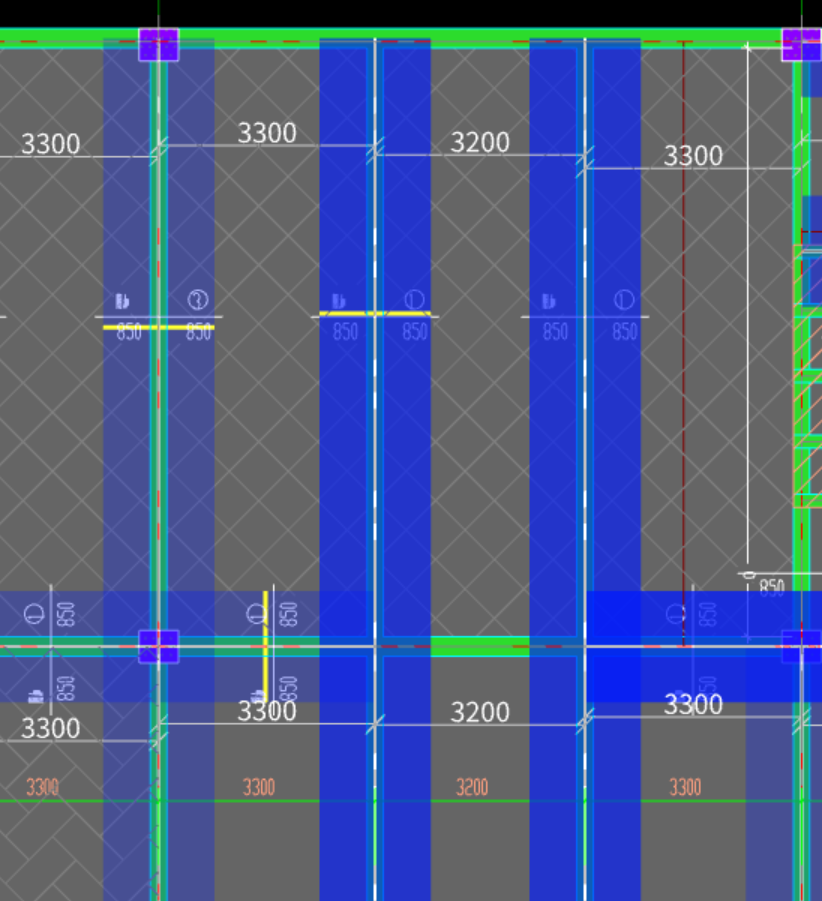
Task: Click the circled number 3 rebar marker
Action: (x=198, y=300)
